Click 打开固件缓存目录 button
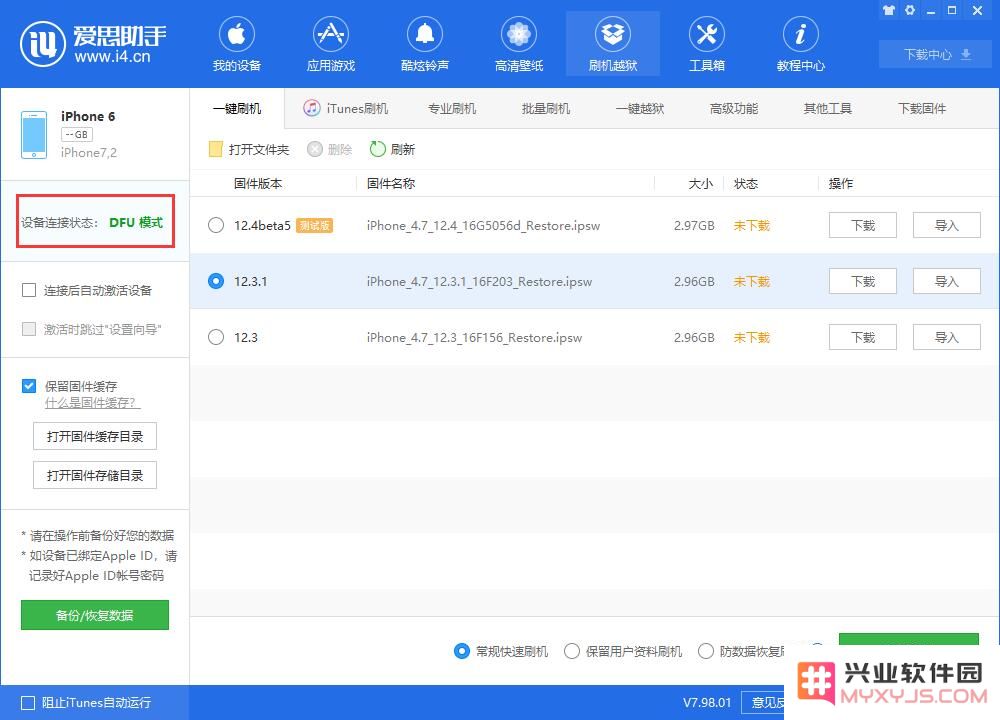This screenshot has width=1000, height=720. (x=95, y=436)
